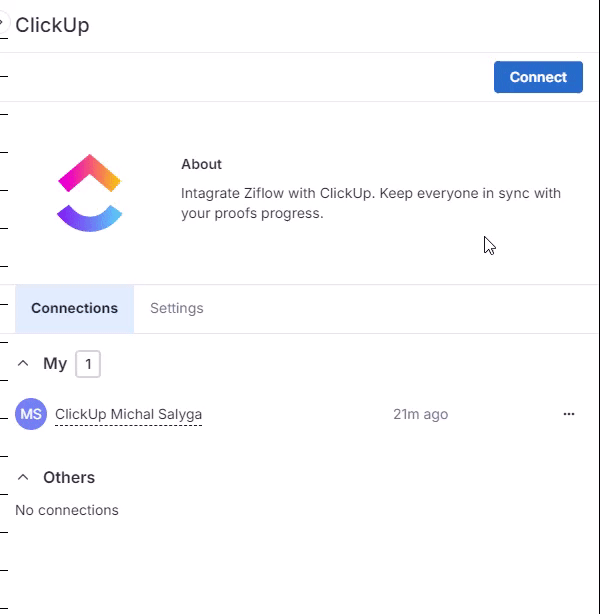
Task: Click the circular arrow icon beside ClickUp title
Action: pyautogui.click(x=3, y=24)
